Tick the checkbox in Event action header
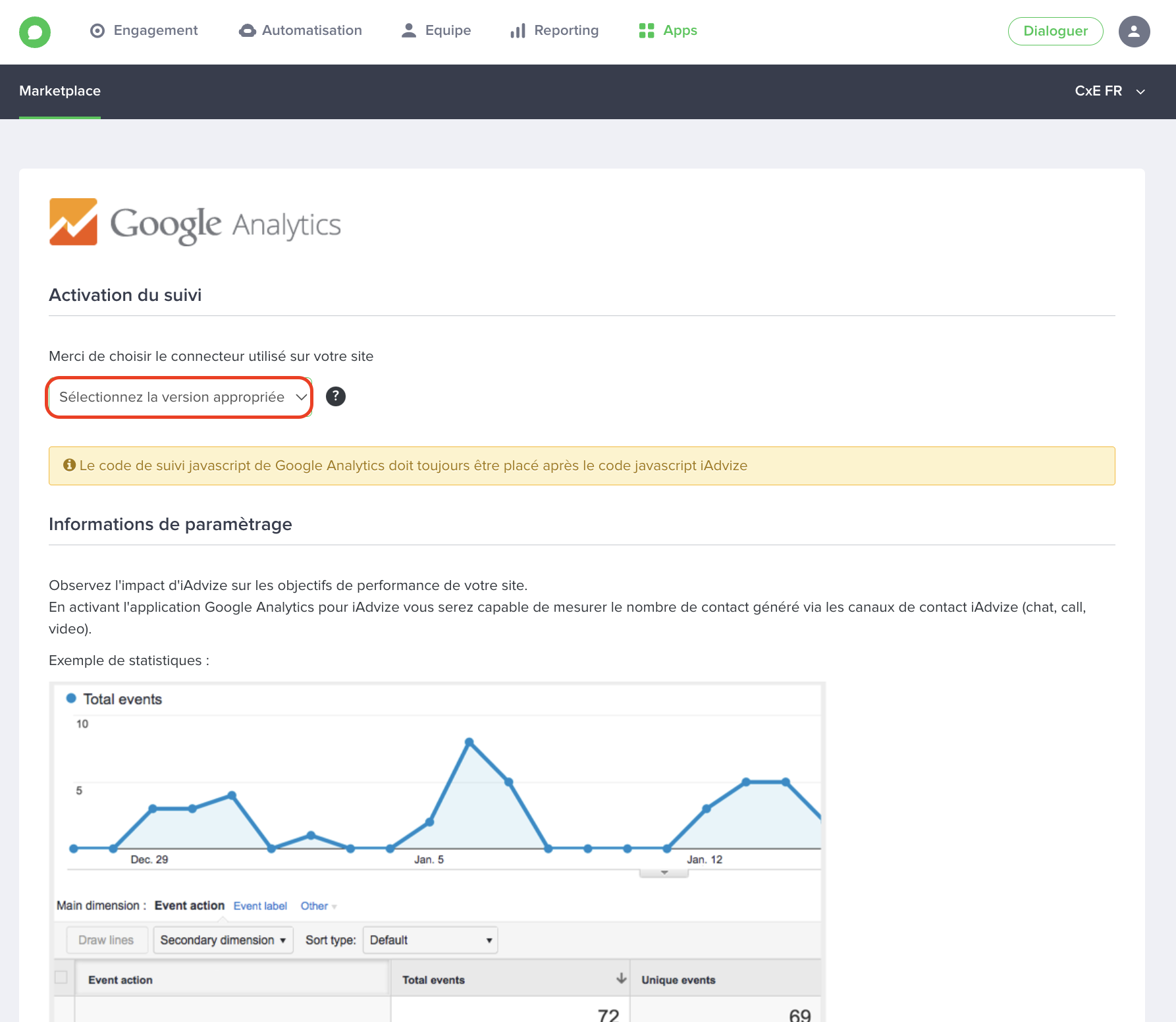The height and width of the screenshot is (1022, 1176). tap(61, 977)
